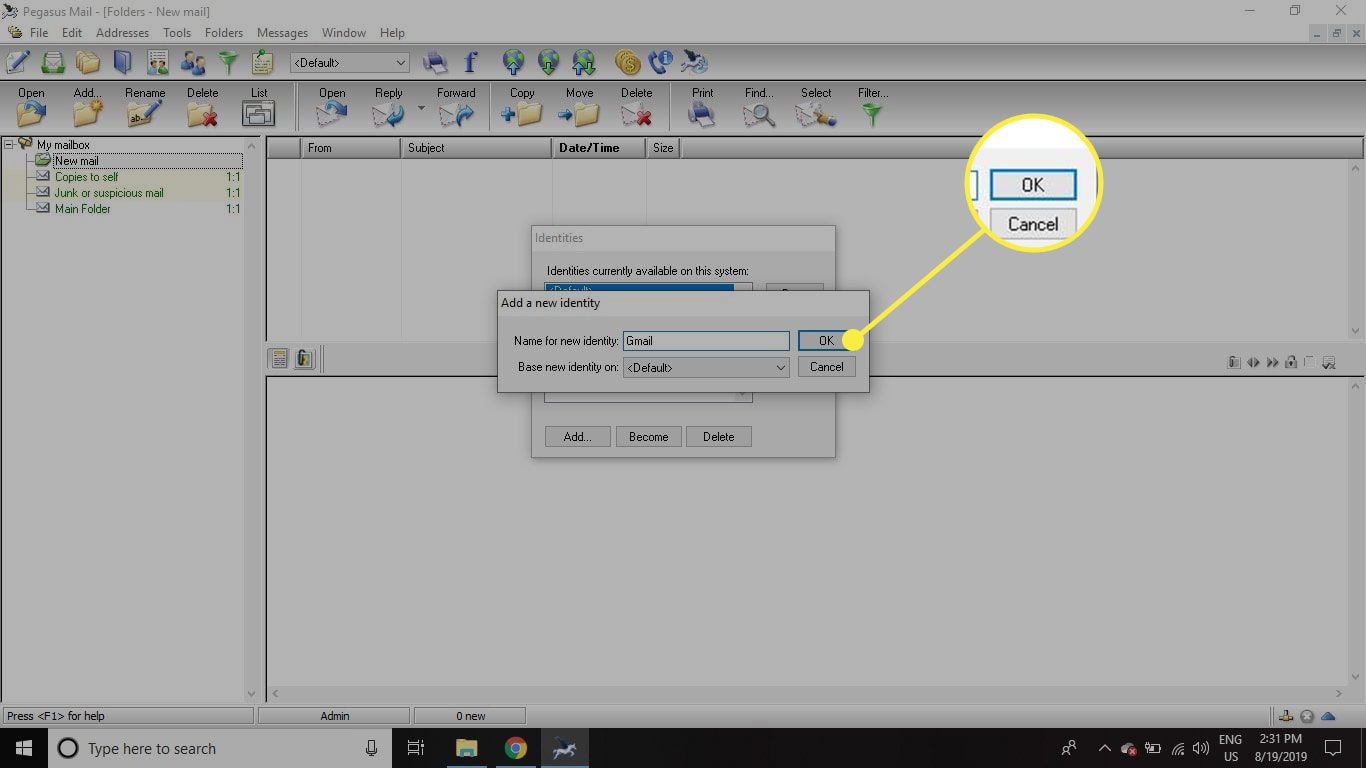Click Delete folder toolbar button
Screen dimensions: 1366x768
(202, 106)
